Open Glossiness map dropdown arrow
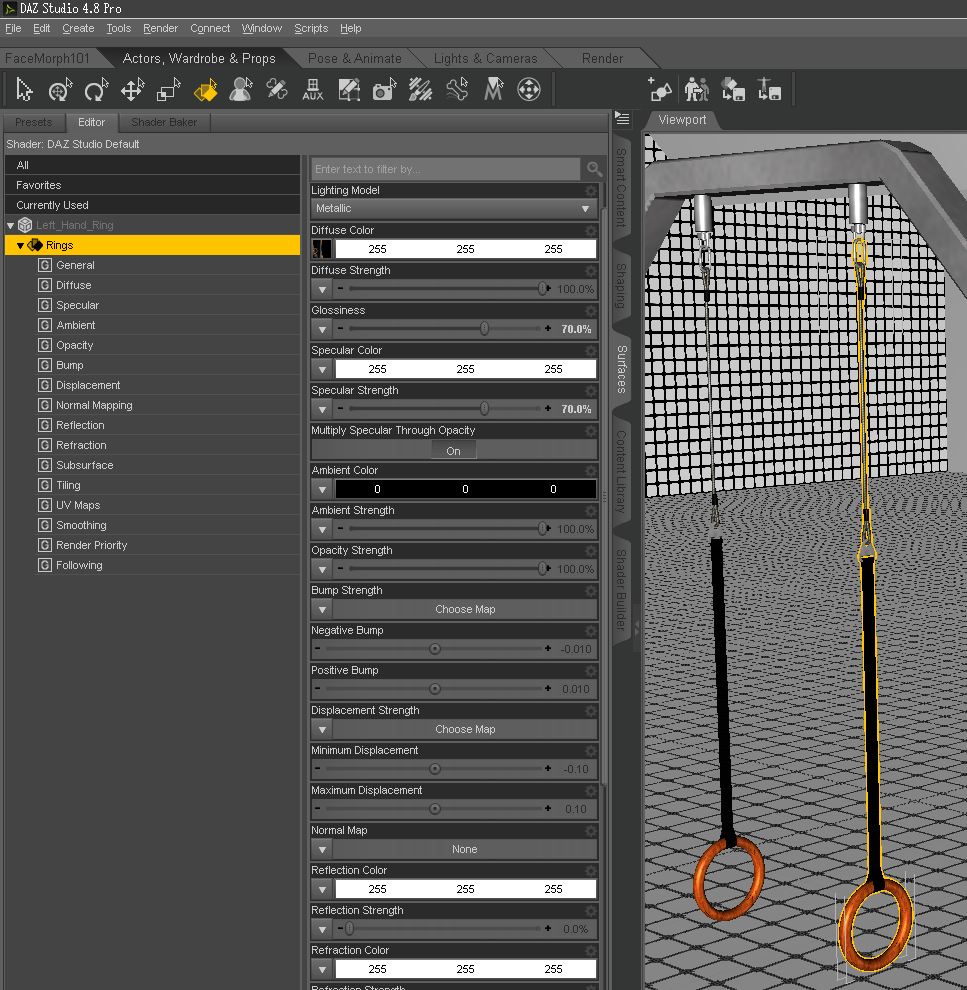The image size is (967, 990). (323, 329)
